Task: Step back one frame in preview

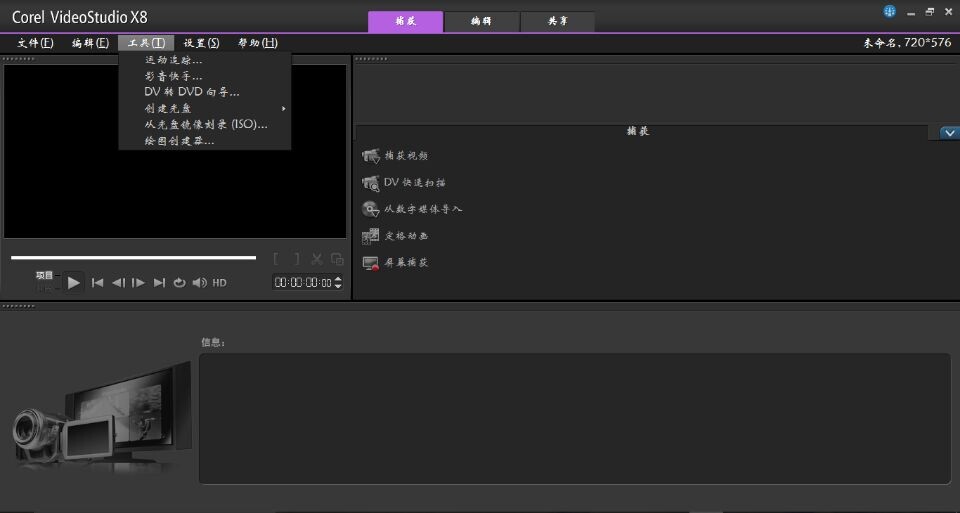Action: click(x=118, y=283)
